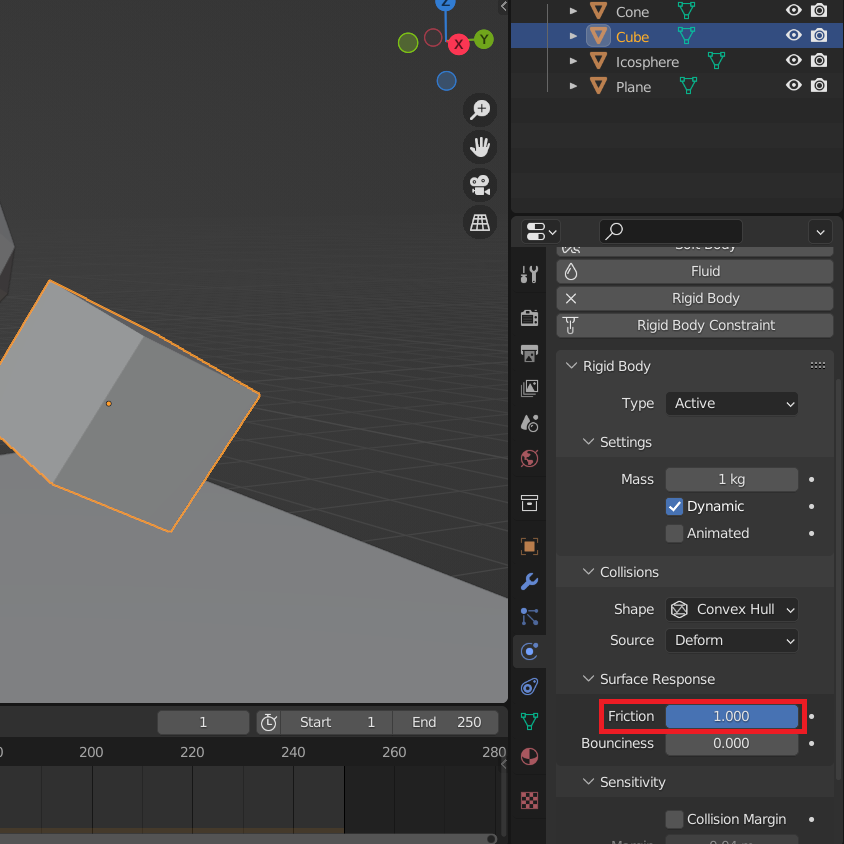Enable the Collision Margin checkbox

[x=675, y=819]
